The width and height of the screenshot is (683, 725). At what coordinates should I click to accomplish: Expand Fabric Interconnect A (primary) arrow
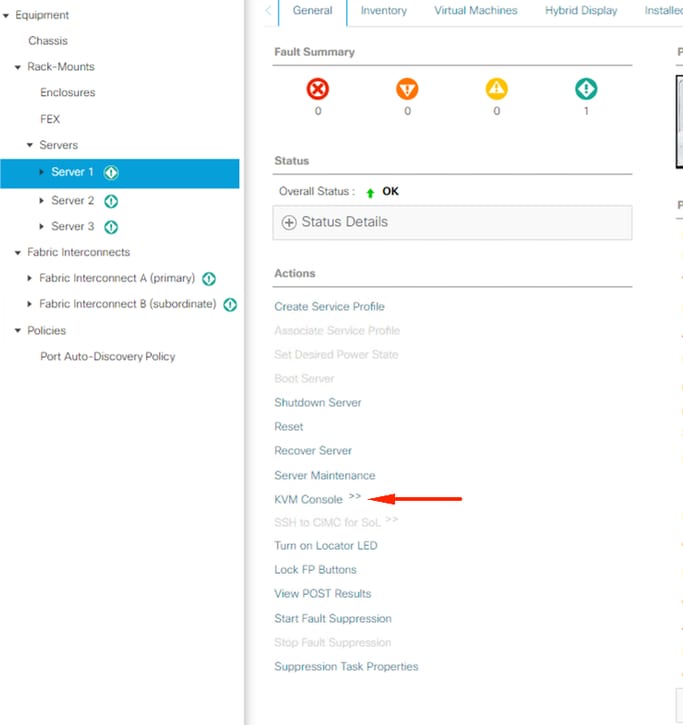pyautogui.click(x=30, y=278)
